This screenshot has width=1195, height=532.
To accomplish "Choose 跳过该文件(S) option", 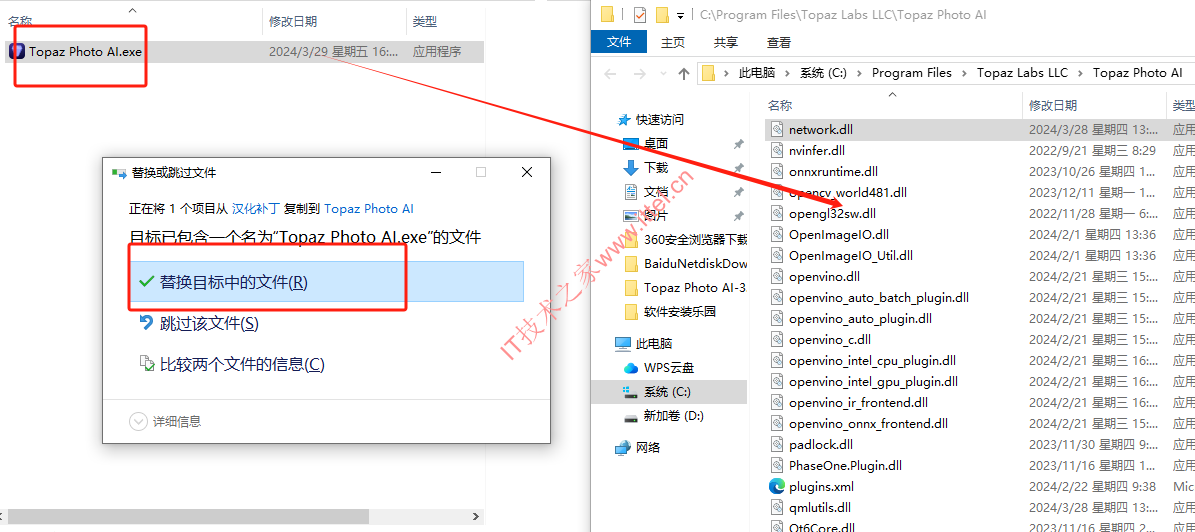I will coord(198,324).
